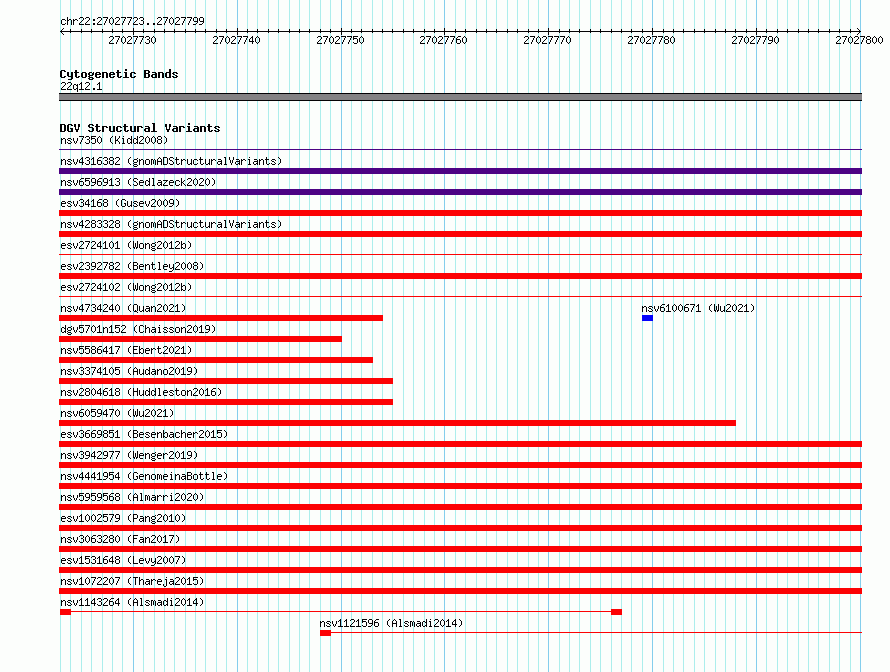
Task: Open esv3669851 (Besenbacher2015) label
Action: point(144,434)
